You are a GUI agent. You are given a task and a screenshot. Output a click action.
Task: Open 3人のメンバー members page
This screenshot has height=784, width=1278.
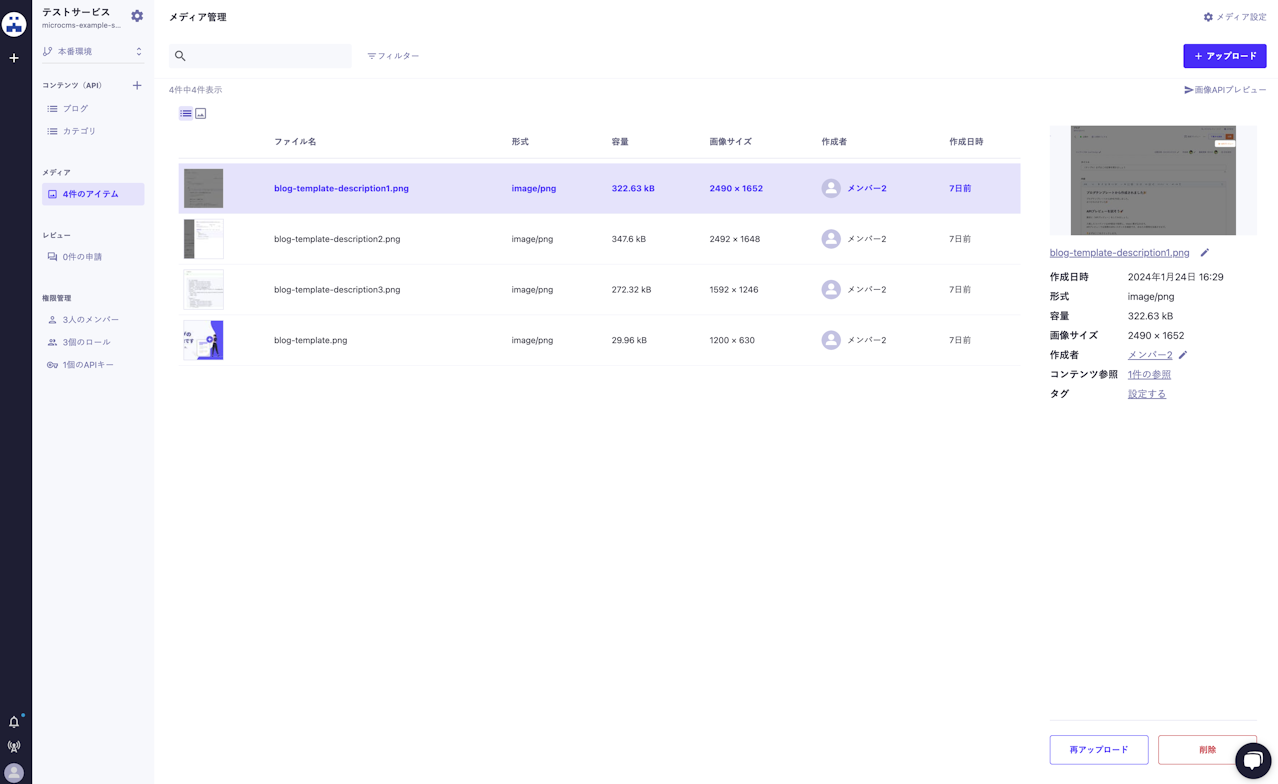click(90, 320)
